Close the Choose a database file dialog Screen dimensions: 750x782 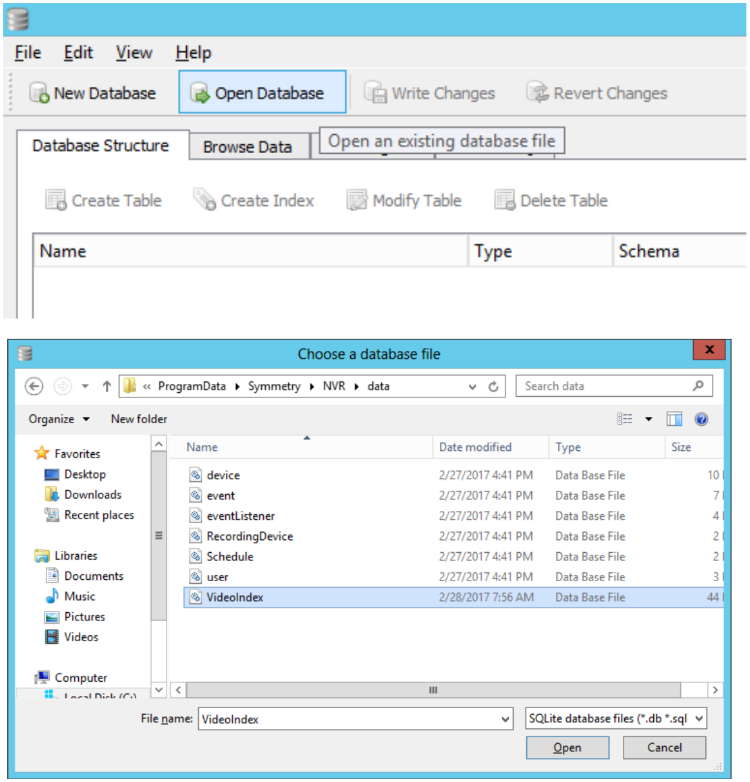[710, 350]
